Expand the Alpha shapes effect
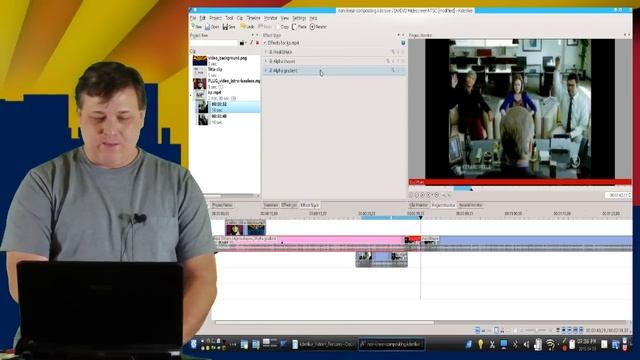The image size is (640, 360). (x=266, y=61)
